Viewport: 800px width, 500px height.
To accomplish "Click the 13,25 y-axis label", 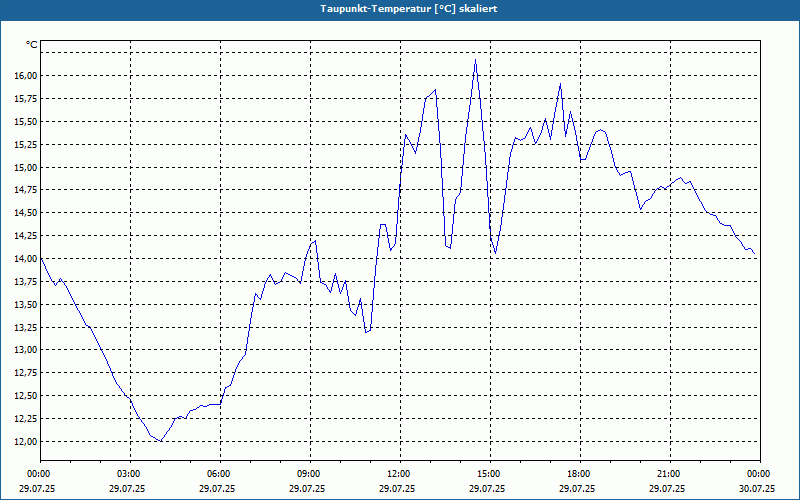I will pyautogui.click(x=25, y=328).
